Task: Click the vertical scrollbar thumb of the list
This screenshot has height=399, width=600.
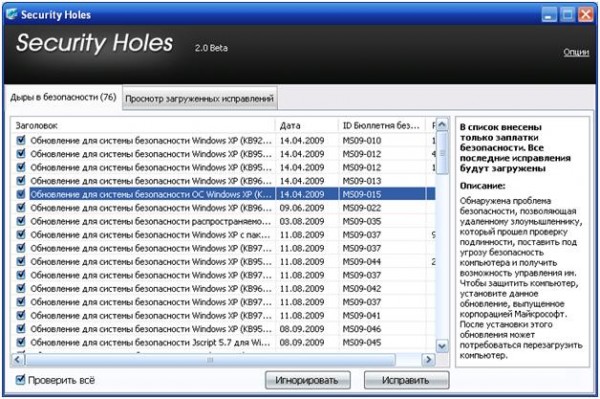Action: coord(442,153)
